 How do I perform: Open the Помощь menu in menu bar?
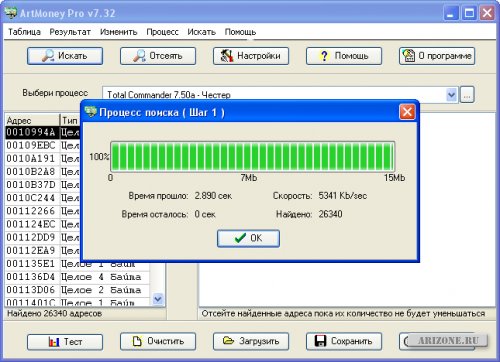point(240,32)
